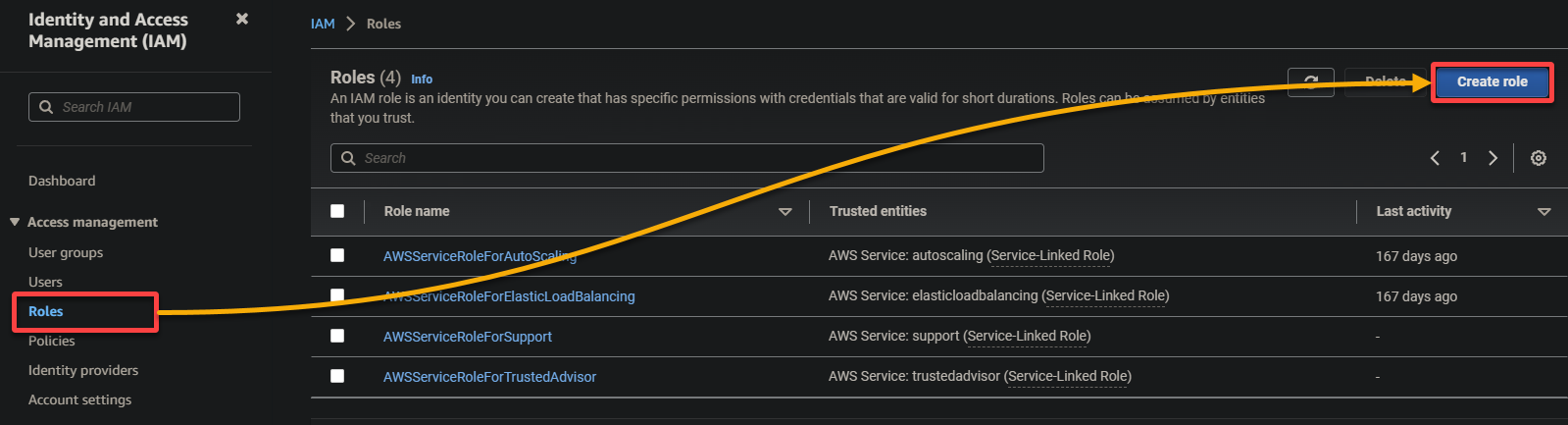This screenshot has width=1568, height=425.
Task: Tick the AWSServiceRoleForTrustedAdvisor checkbox
Action: coord(337,376)
